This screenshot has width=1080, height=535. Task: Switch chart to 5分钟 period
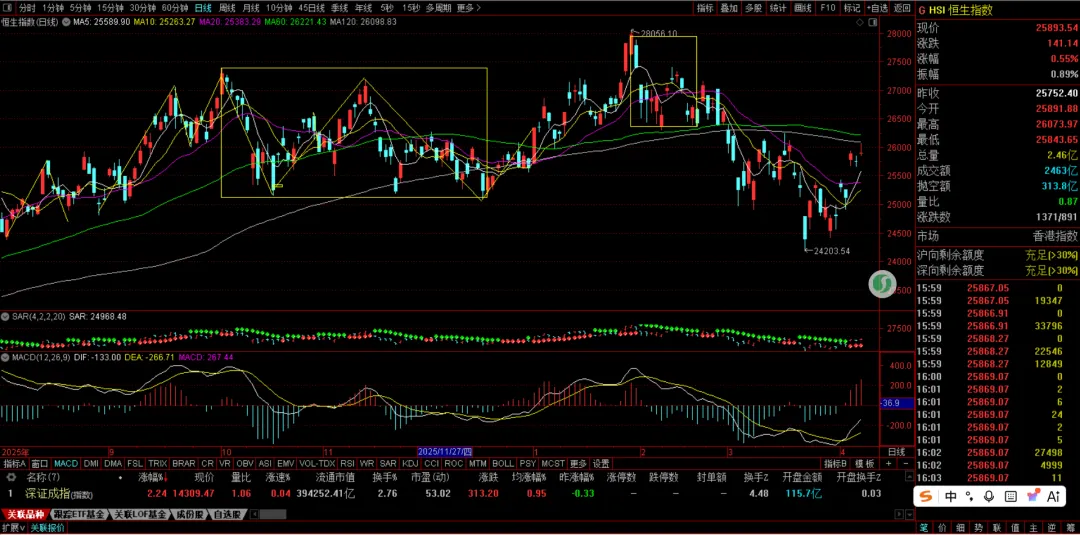pyautogui.click(x=81, y=8)
